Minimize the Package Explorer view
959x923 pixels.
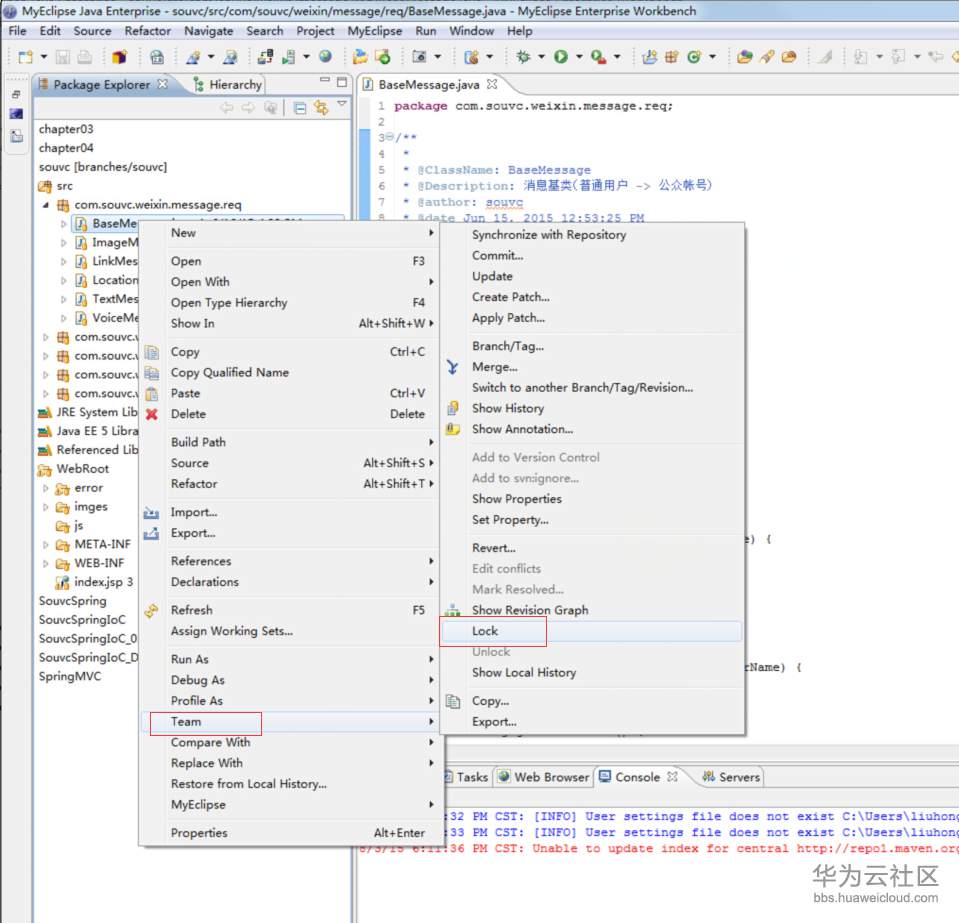(325, 81)
